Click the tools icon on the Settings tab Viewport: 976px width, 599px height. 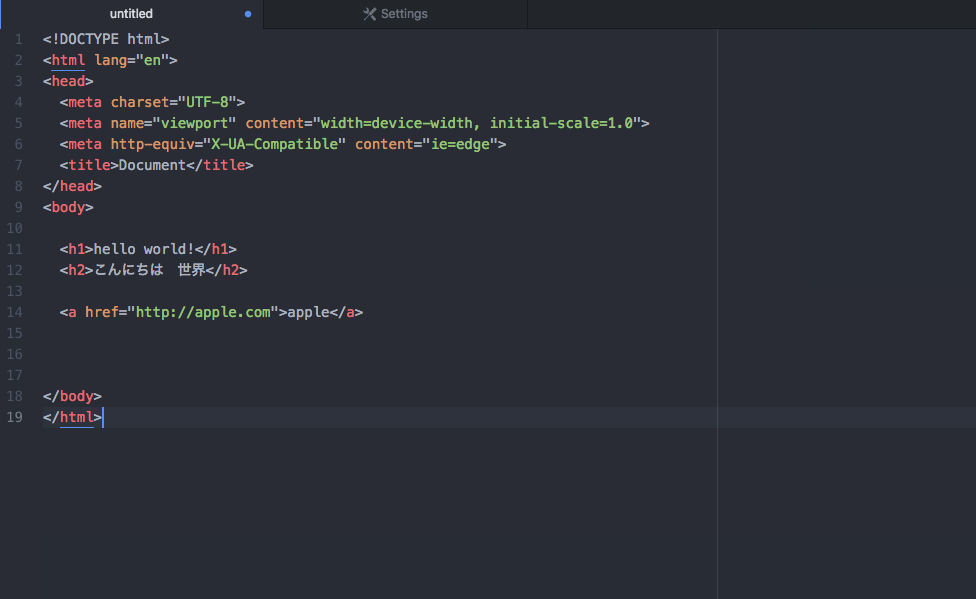pos(370,14)
